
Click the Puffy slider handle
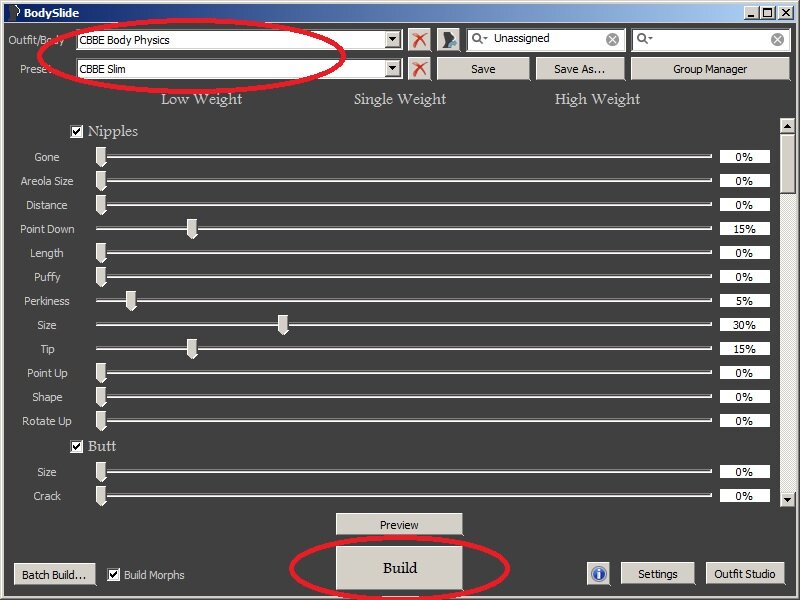pos(101,277)
